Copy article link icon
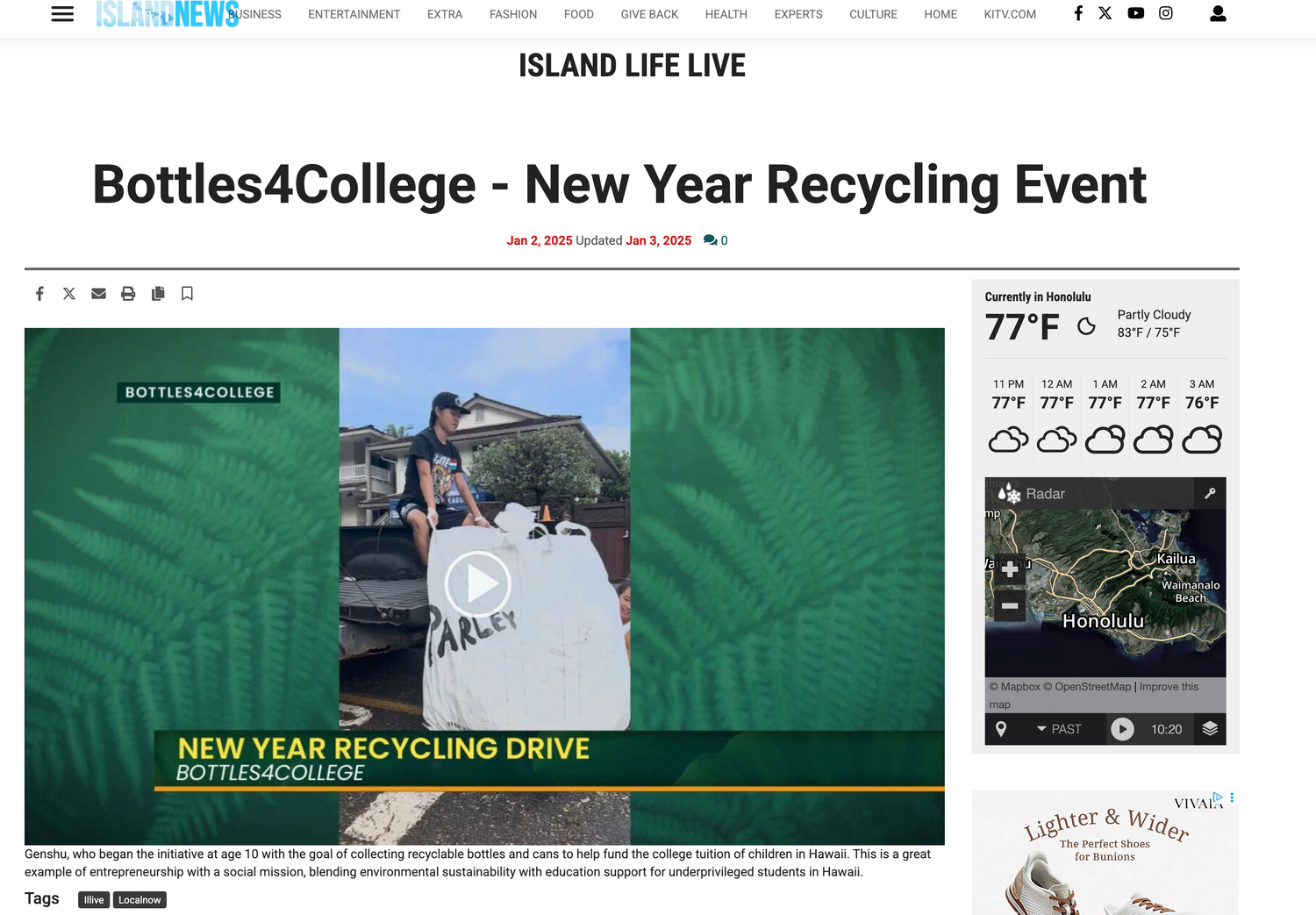 (158, 294)
